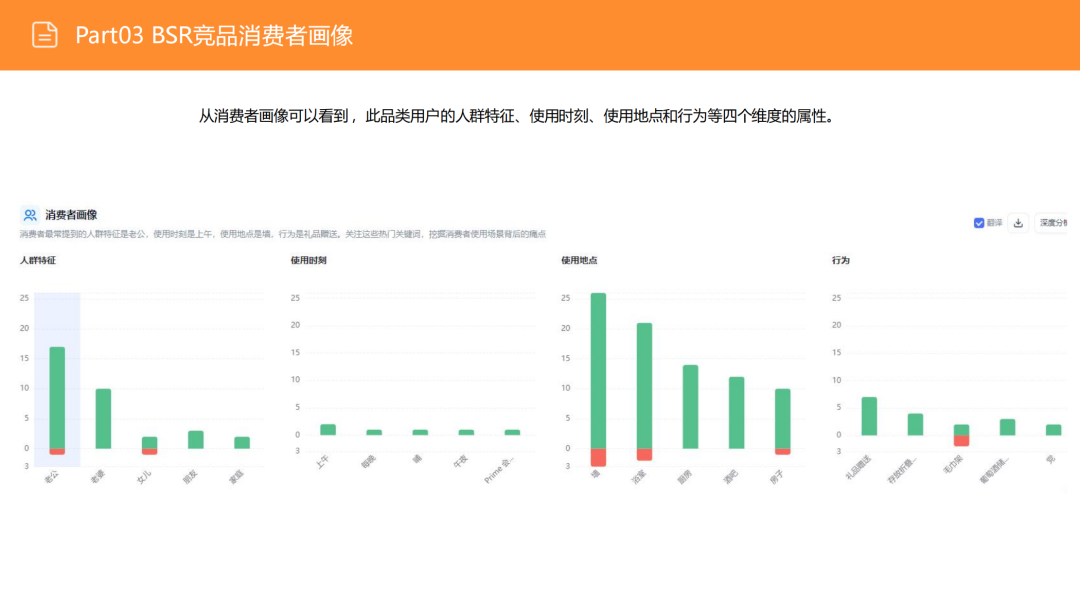
Task: Click the 午夜 bar in 使用时刻
Action: coord(466,432)
